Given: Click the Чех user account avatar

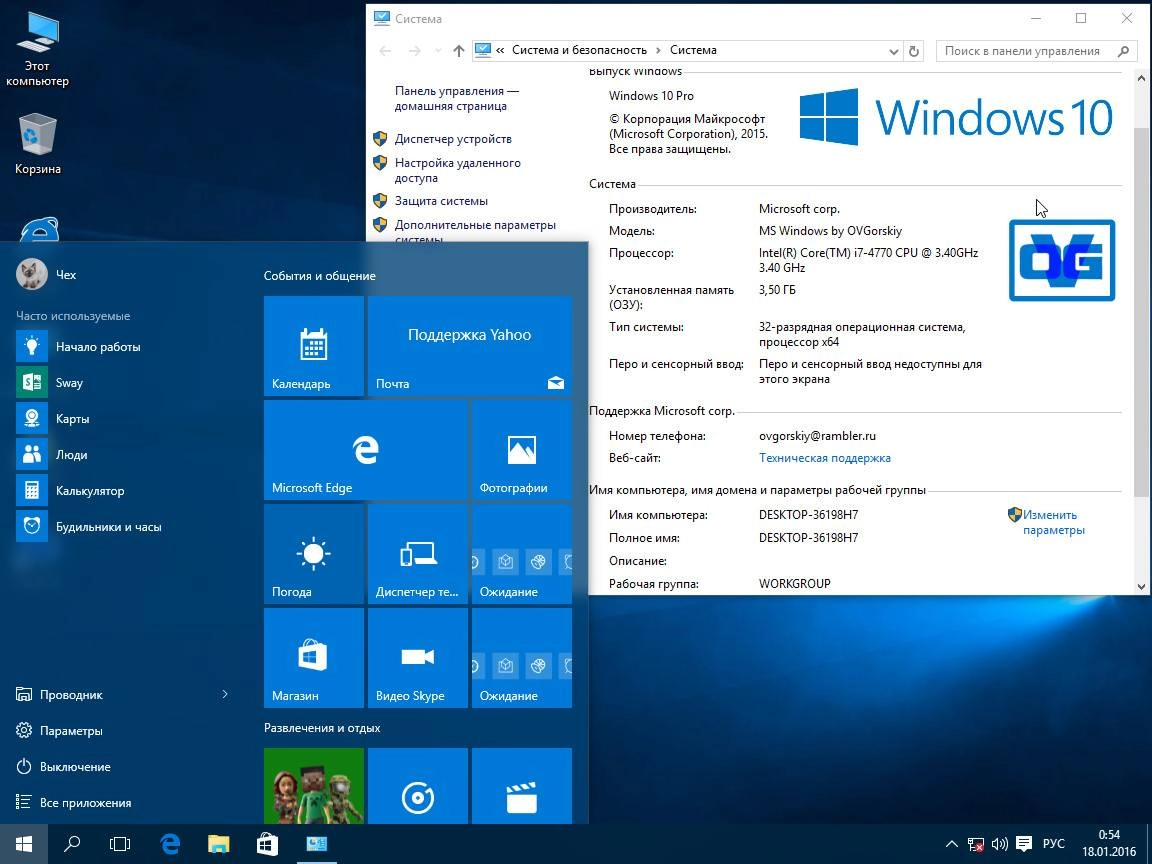Looking at the screenshot, I should 32,274.
